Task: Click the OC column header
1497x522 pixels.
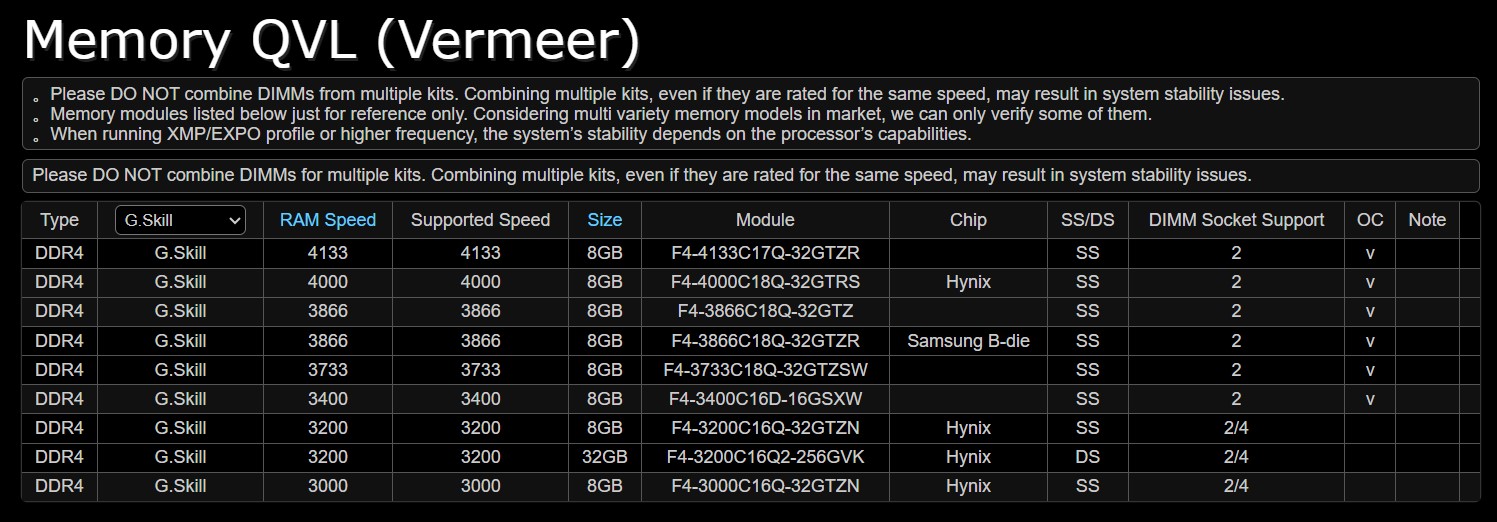Action: [1370, 220]
